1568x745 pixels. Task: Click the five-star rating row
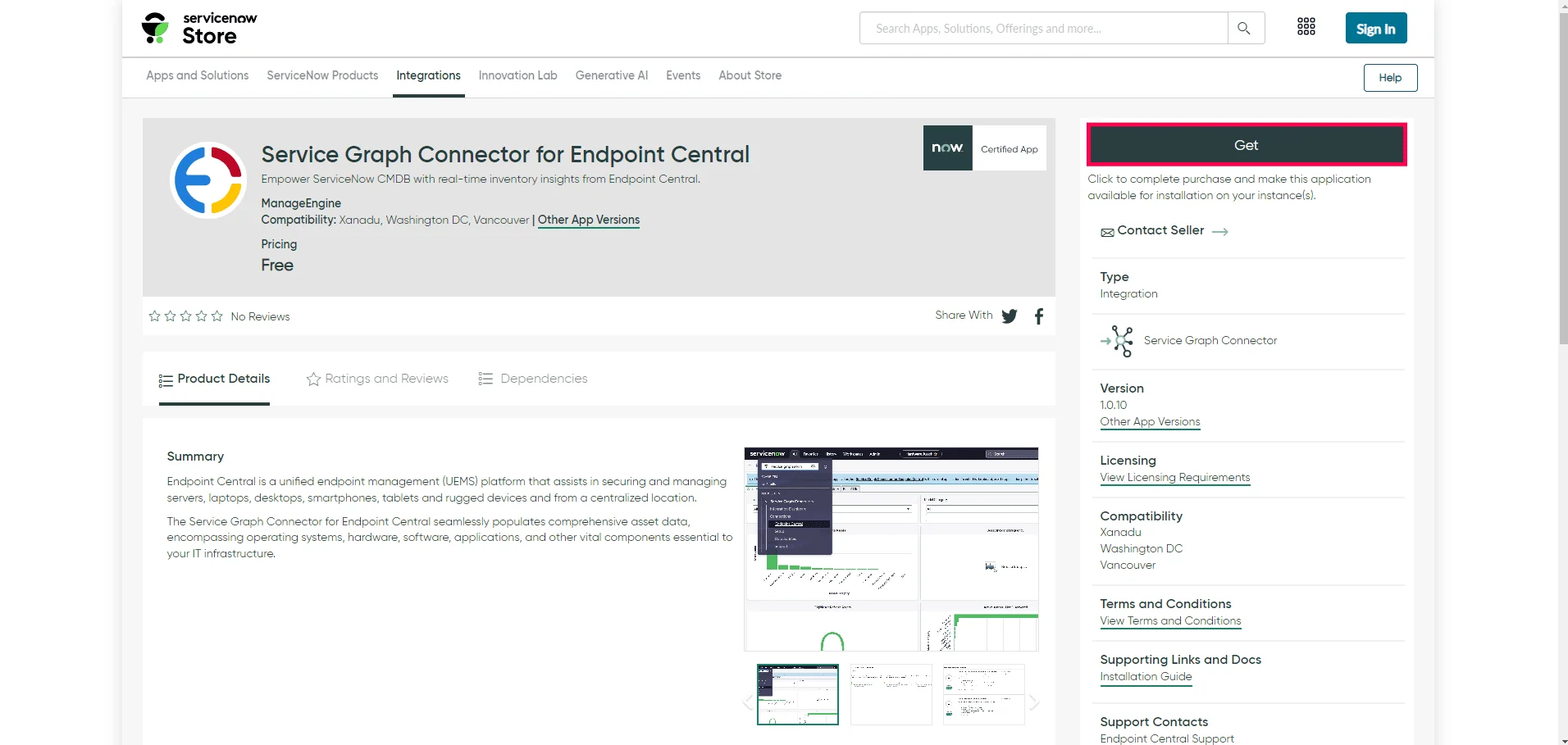tap(186, 316)
